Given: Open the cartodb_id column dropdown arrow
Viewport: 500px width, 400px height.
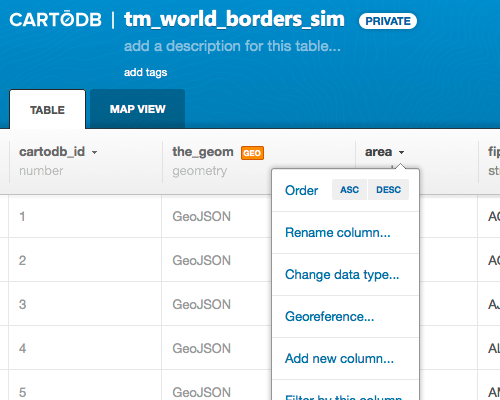Looking at the screenshot, I should pyautogui.click(x=95, y=153).
